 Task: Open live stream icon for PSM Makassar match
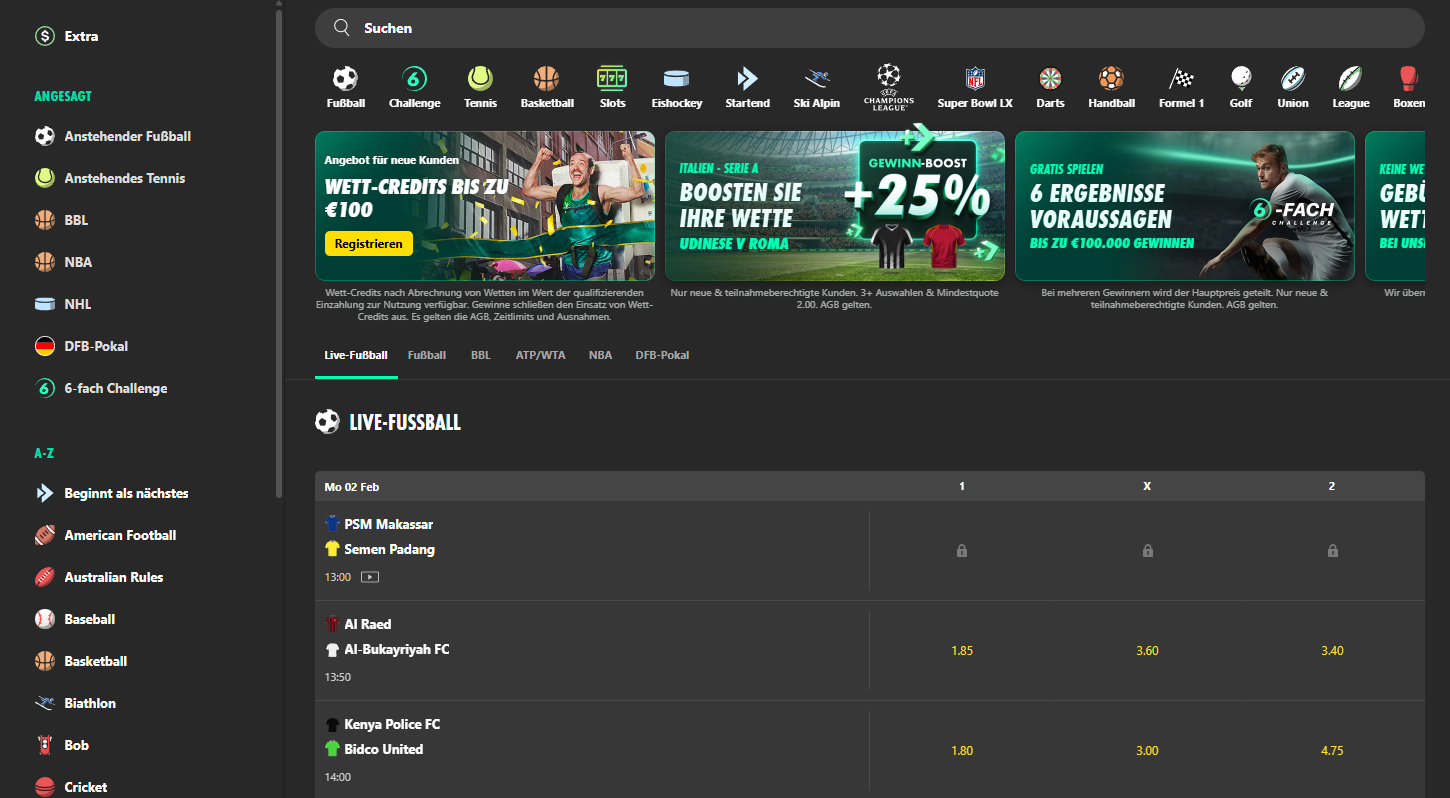pos(370,577)
